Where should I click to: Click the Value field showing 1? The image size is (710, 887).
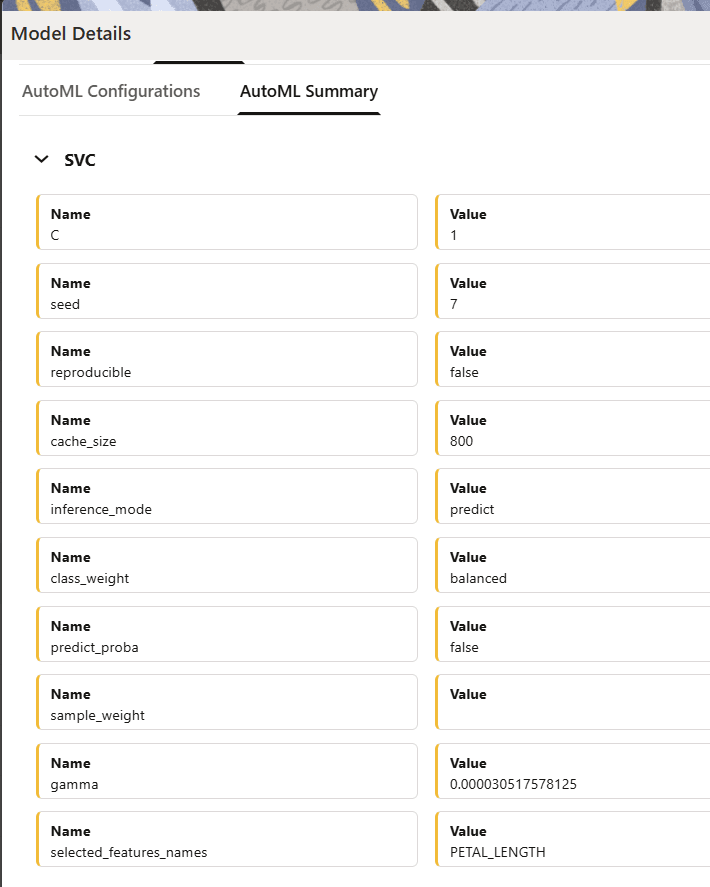coord(570,223)
